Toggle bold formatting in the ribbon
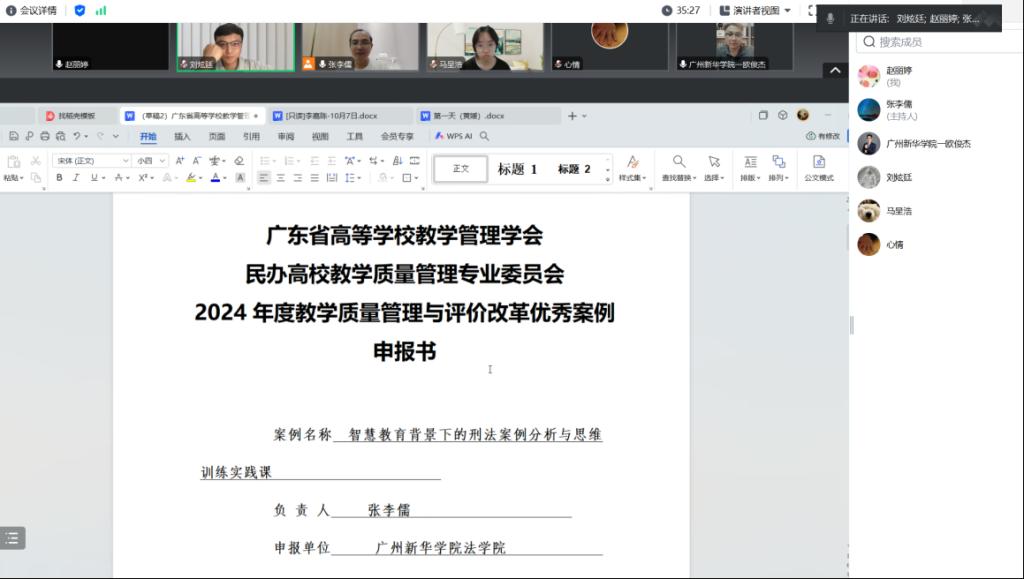This screenshot has height=579, width=1024. click(59, 178)
